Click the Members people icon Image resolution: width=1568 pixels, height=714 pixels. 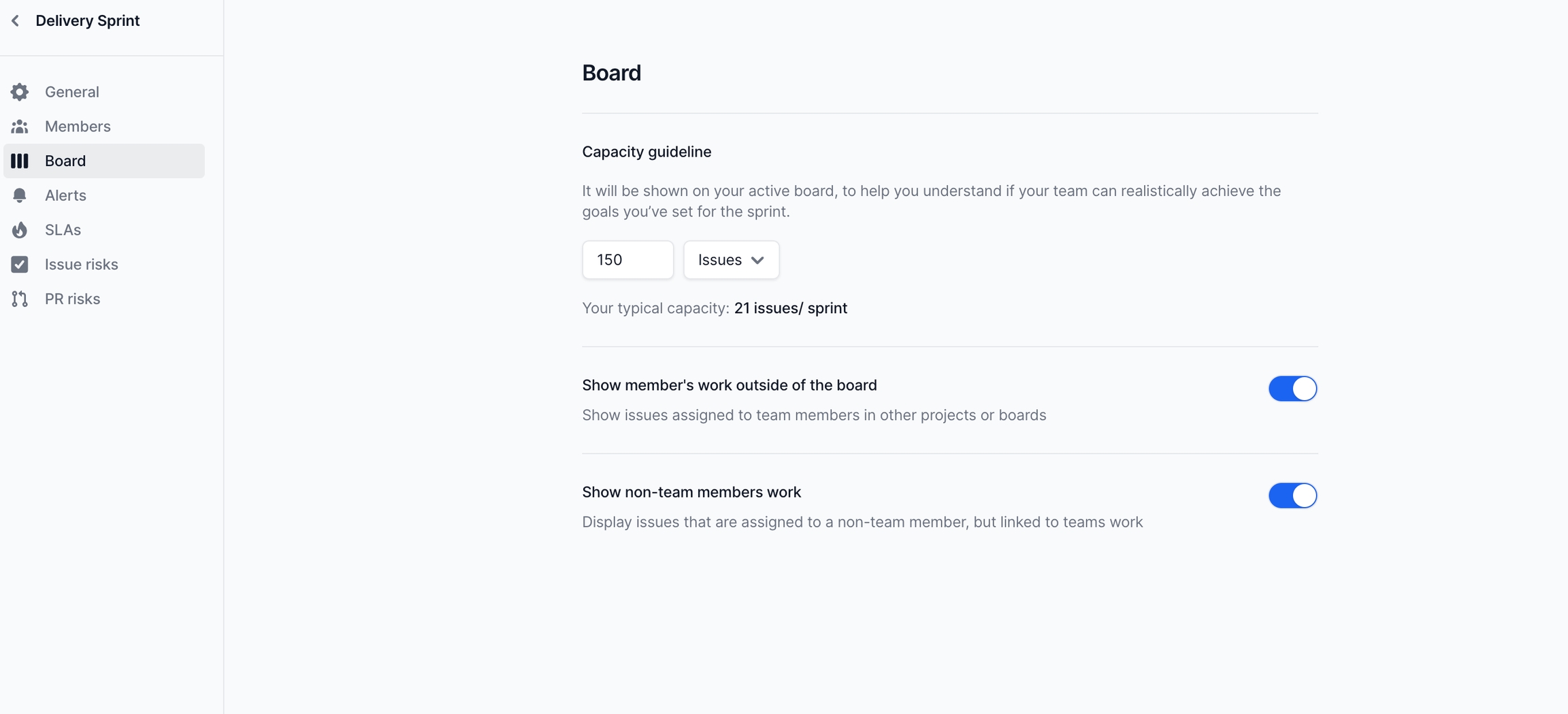[x=20, y=127]
